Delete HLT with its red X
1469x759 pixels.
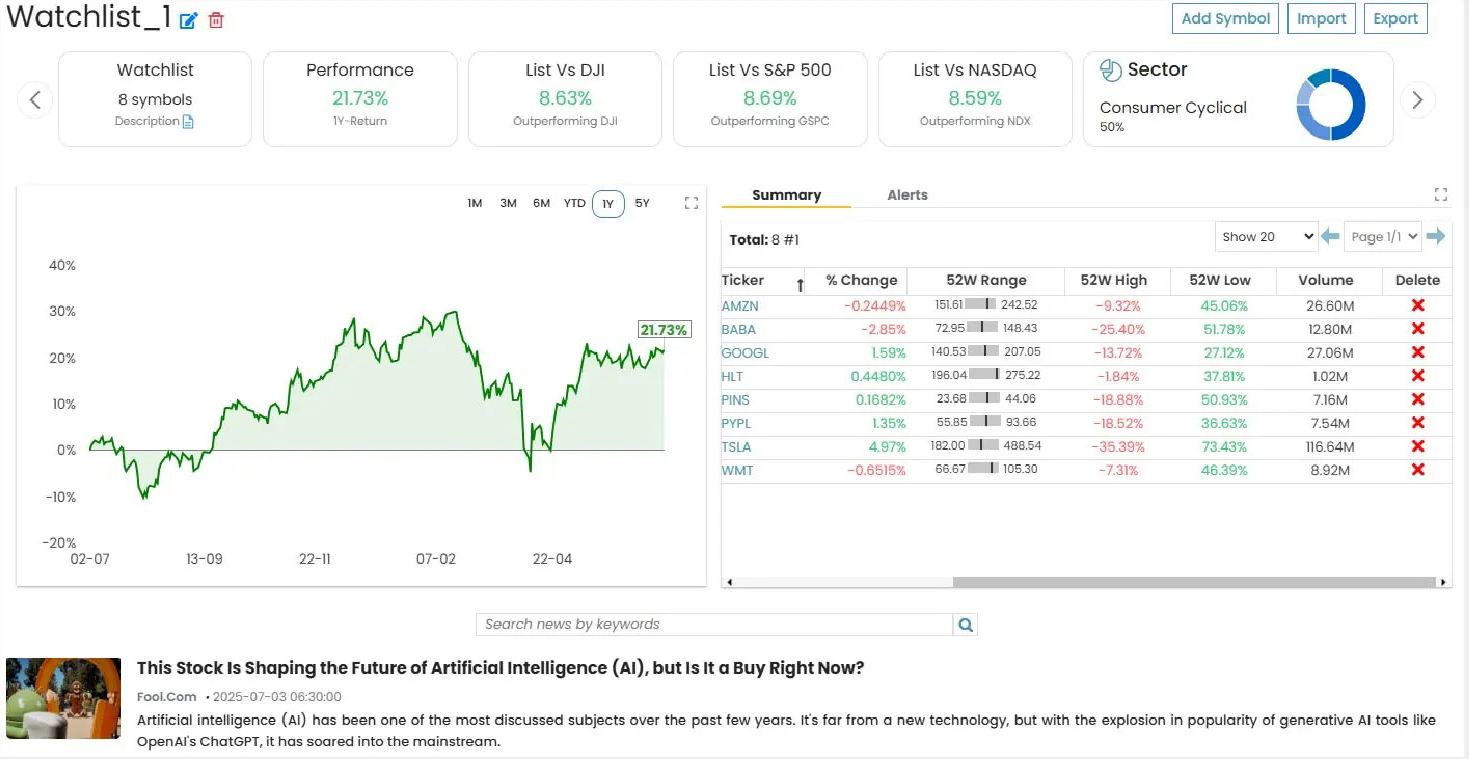pyautogui.click(x=1417, y=375)
